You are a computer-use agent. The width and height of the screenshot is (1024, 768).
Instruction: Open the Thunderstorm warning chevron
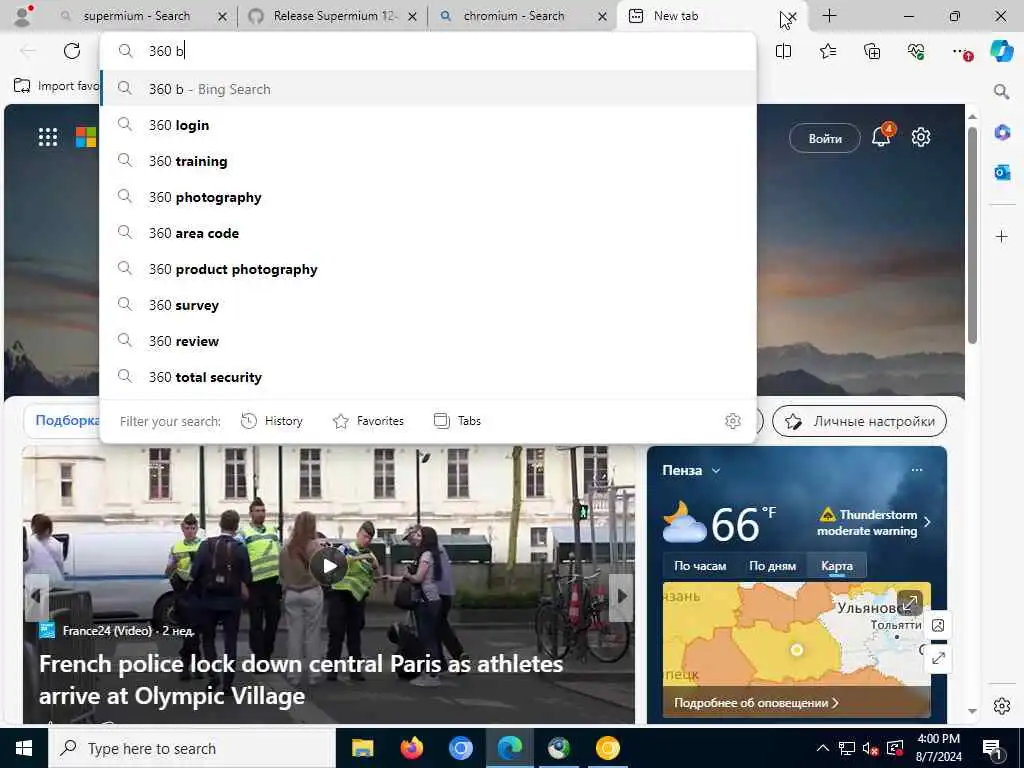tap(927, 522)
